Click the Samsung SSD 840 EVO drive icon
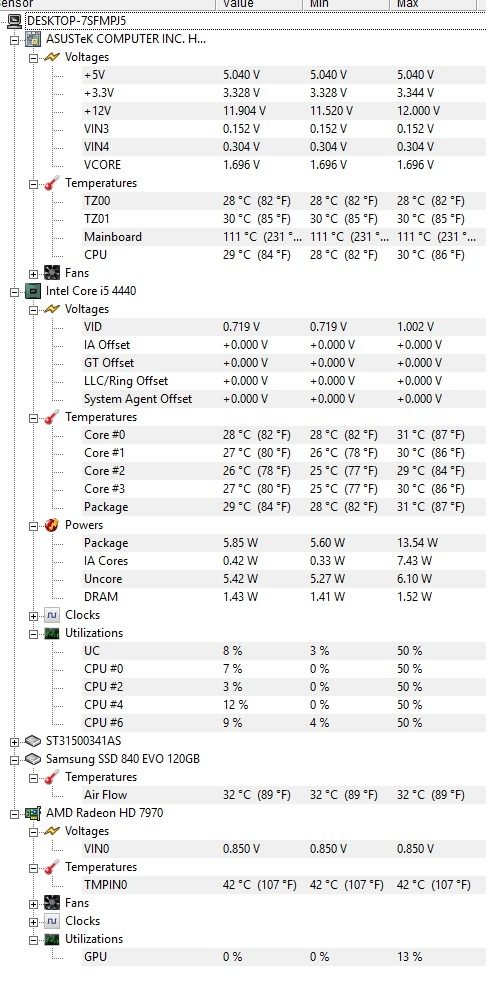Image resolution: width=487 pixels, height=1000 pixels. point(33,759)
